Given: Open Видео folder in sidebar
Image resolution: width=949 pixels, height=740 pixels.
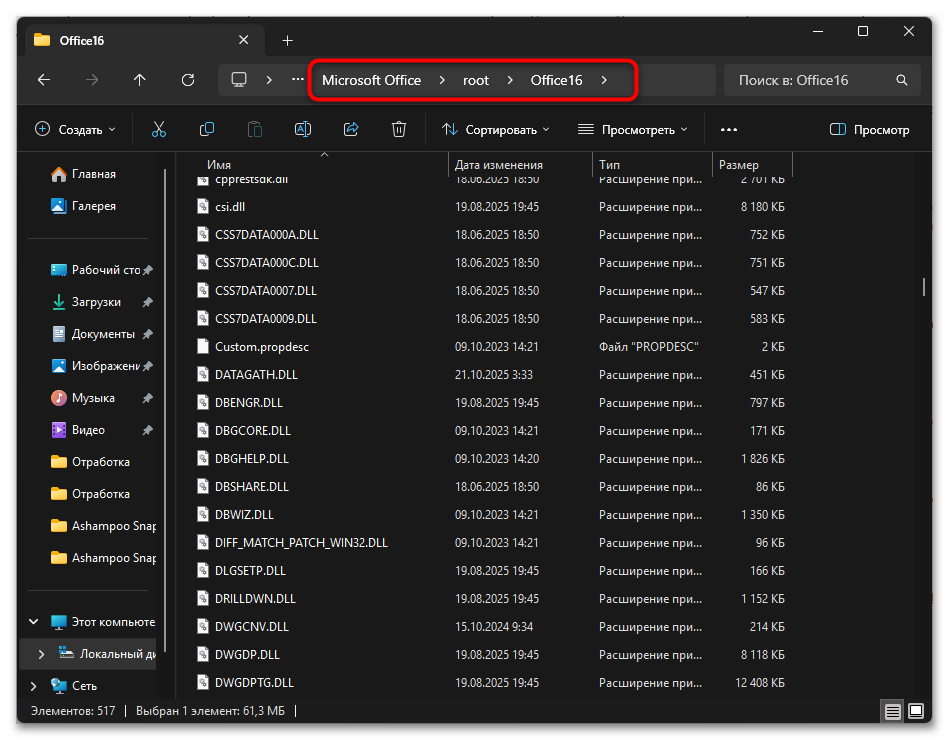Looking at the screenshot, I should [78, 430].
